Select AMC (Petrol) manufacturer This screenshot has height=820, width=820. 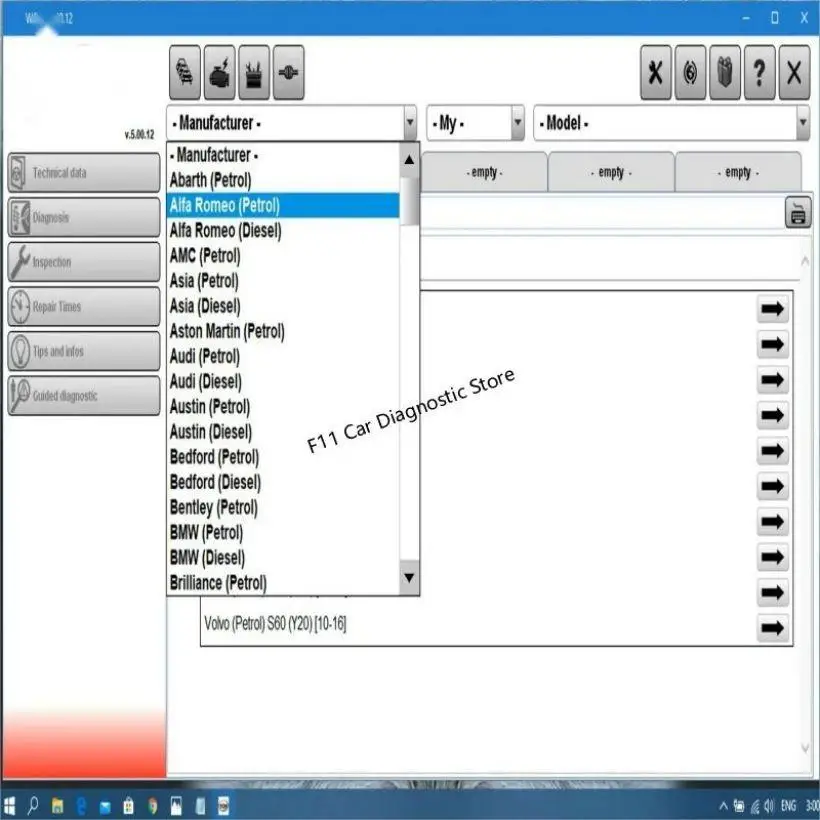coord(283,255)
